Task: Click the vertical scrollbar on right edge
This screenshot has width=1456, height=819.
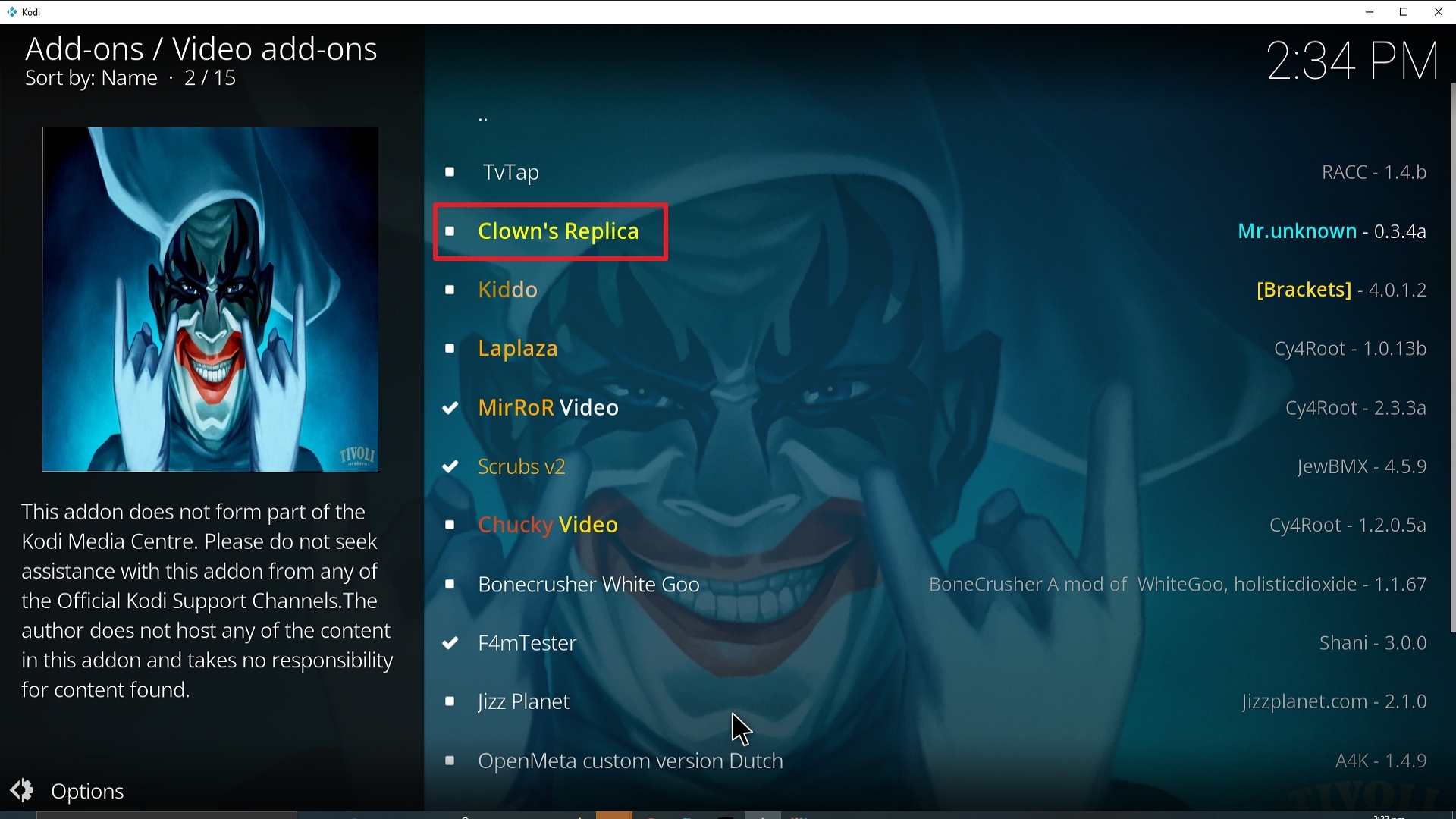Action: (x=1452, y=356)
